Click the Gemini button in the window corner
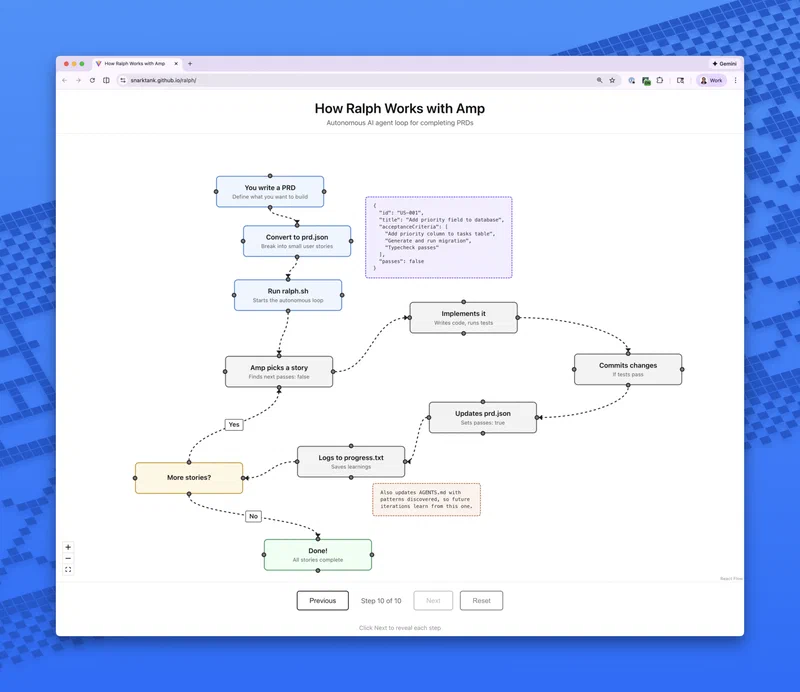The height and width of the screenshot is (692, 800). click(x=723, y=63)
